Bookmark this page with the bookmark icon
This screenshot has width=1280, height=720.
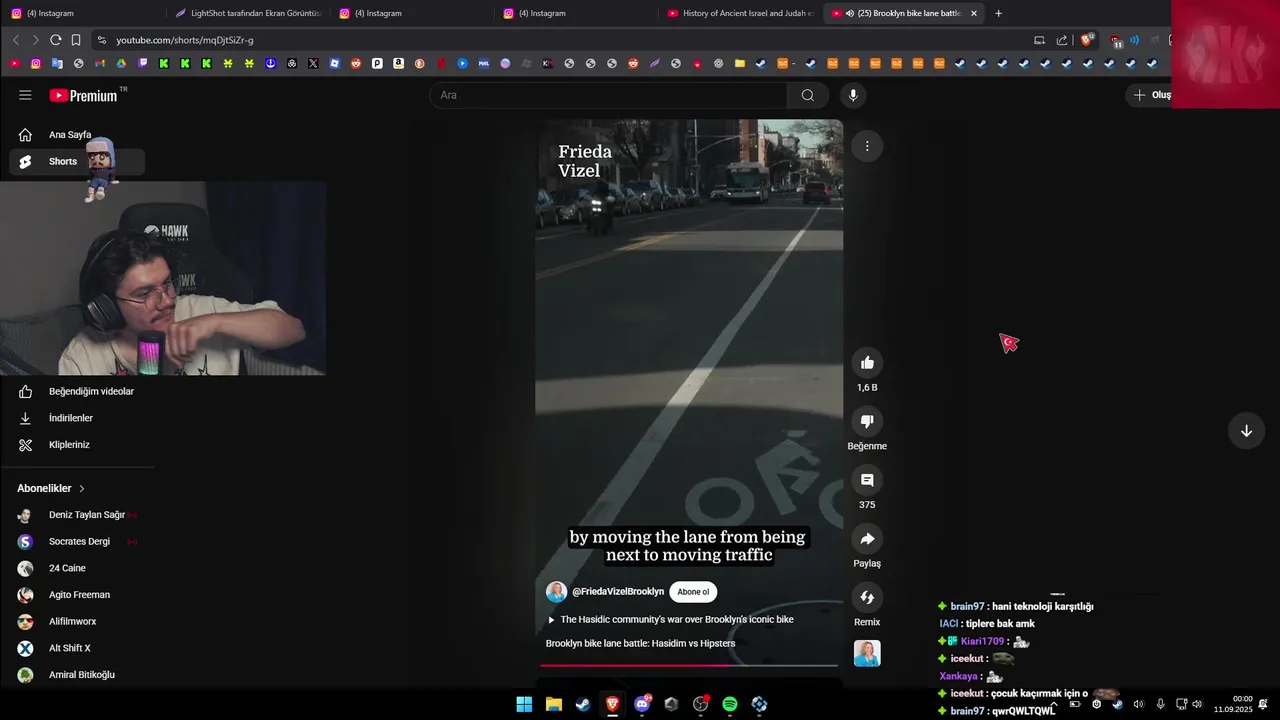75,40
